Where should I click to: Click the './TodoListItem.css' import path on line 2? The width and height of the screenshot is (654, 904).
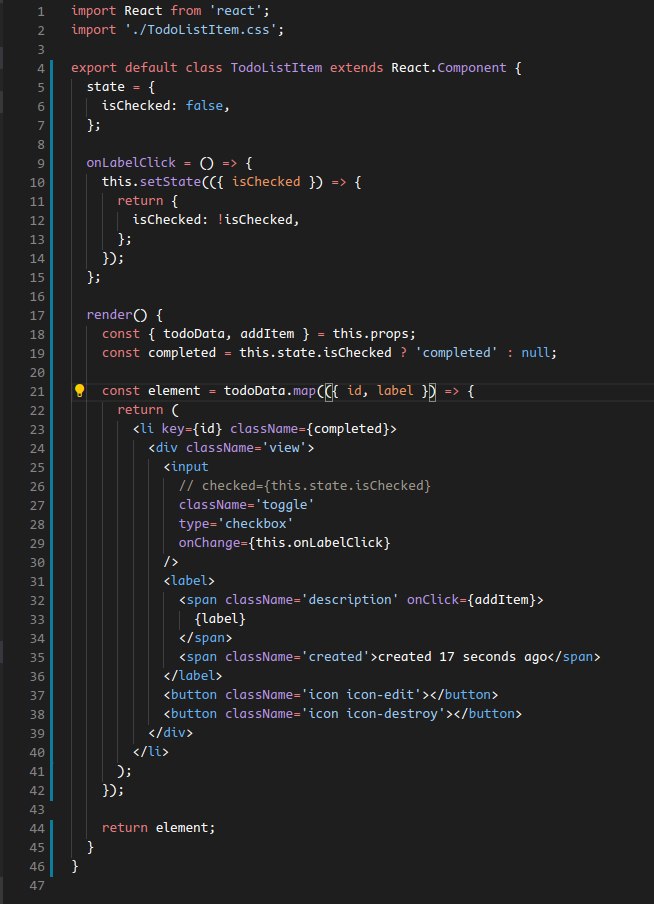[201, 30]
